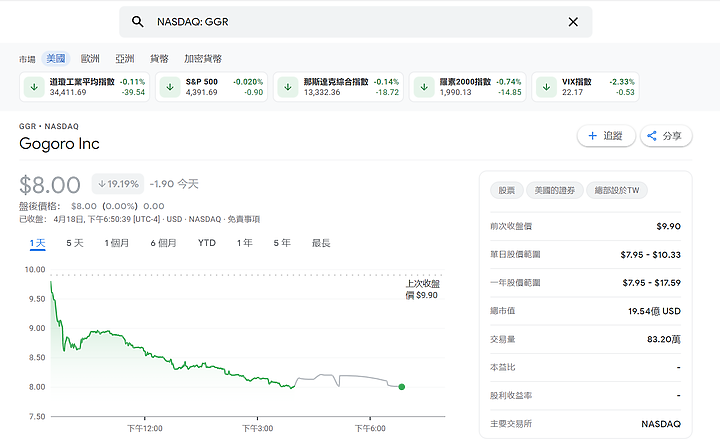
Task: Click the 下午6:00 axis label
Action: [370, 428]
